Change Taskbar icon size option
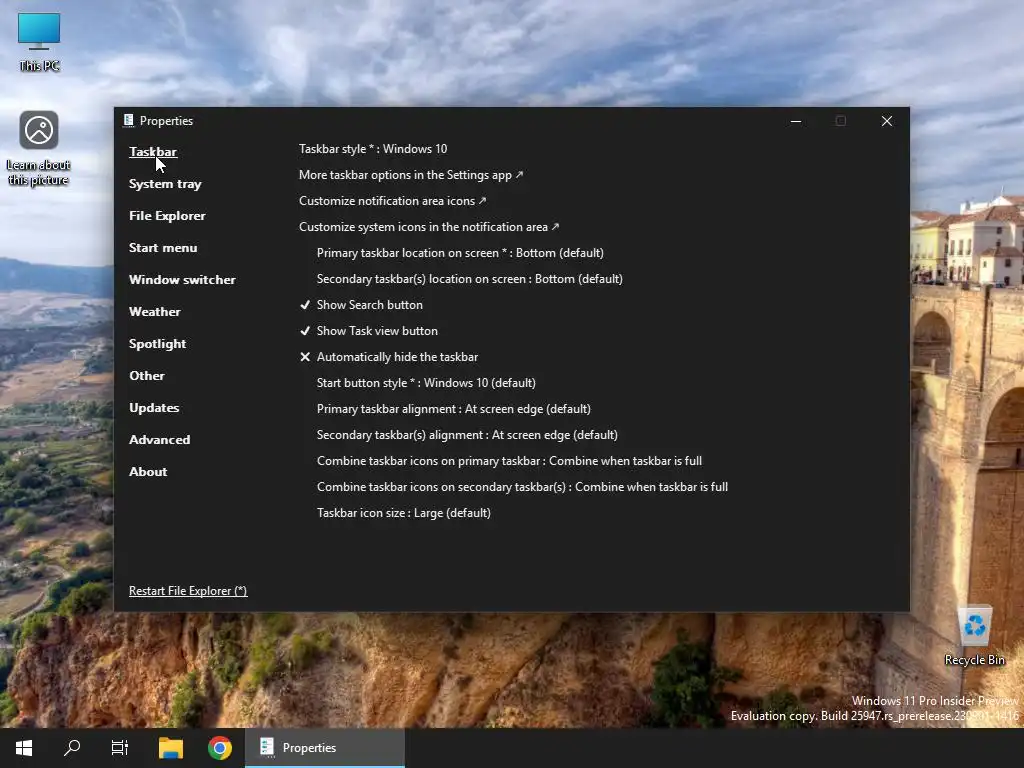1024x768 pixels. coord(404,513)
